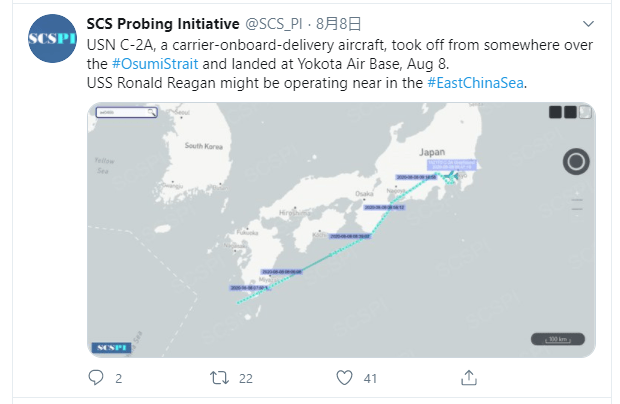Click the magnifier icon in map search

(x=151, y=114)
